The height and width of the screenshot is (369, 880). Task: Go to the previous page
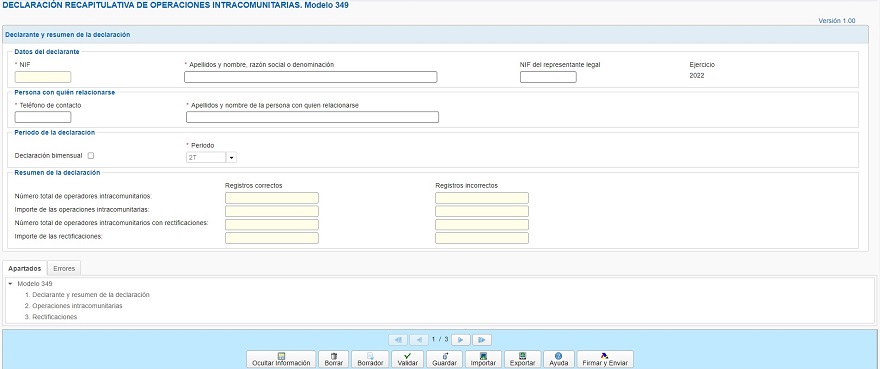(x=419, y=340)
